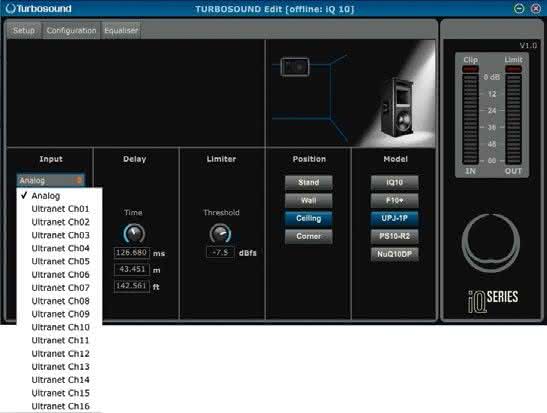Screen dimensions: 547x413
Task: Choose Ultranet Ch03 input
Action: pyautogui.click(x=59, y=235)
